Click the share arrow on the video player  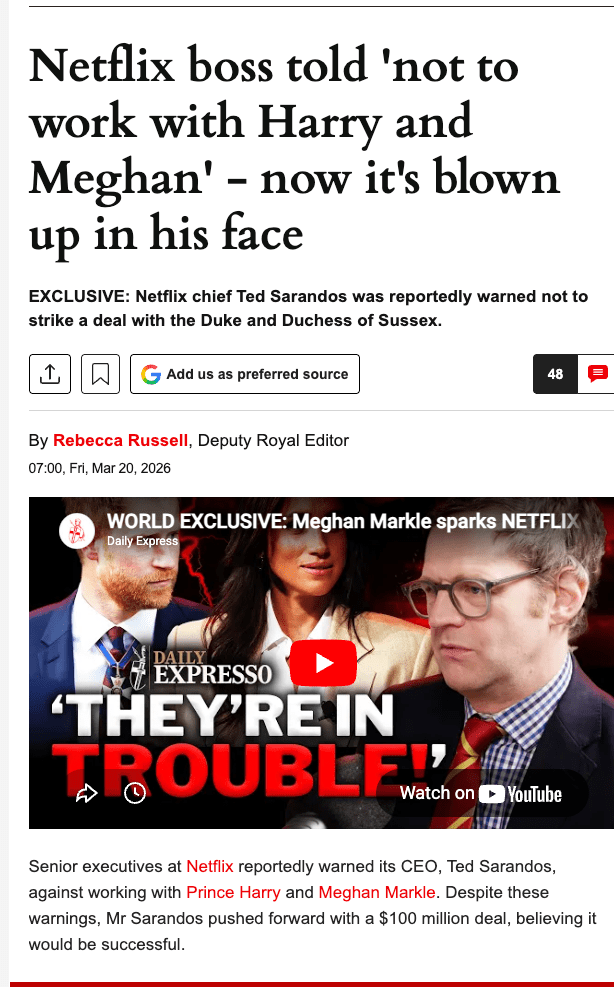(x=86, y=793)
